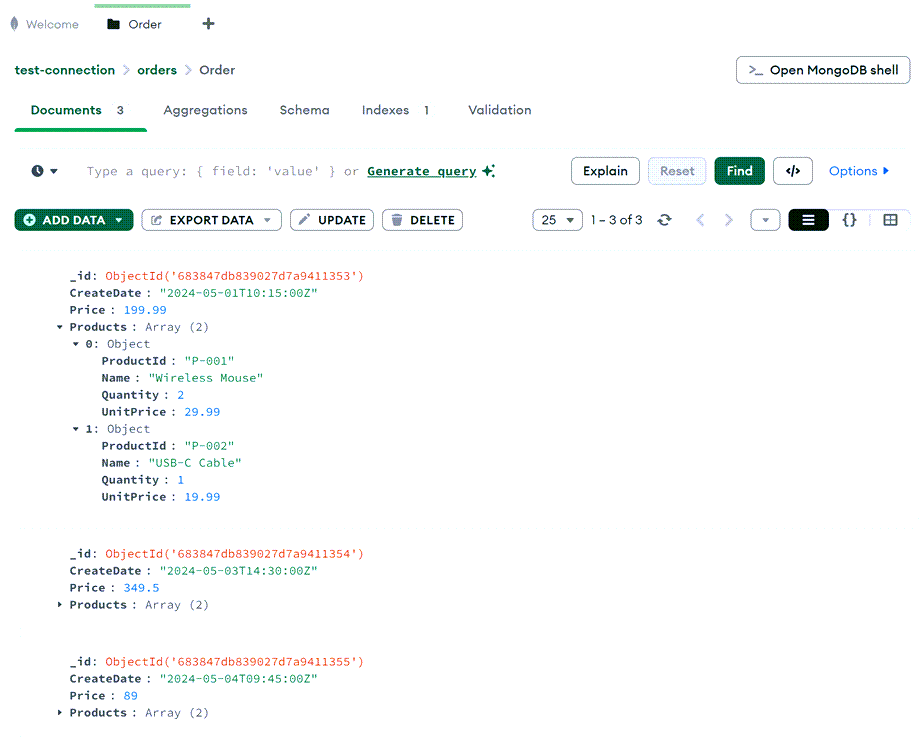Click the MongoDB leaf icon on Welcome tab
This screenshot has height=748, width=923.
(14, 24)
